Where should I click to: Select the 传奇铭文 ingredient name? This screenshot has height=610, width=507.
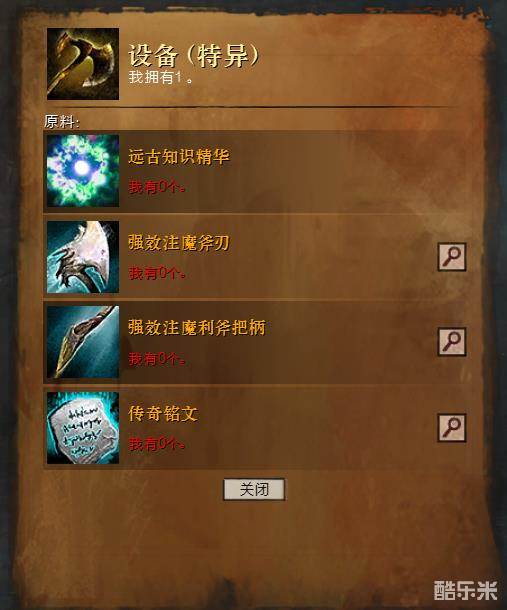point(163,413)
